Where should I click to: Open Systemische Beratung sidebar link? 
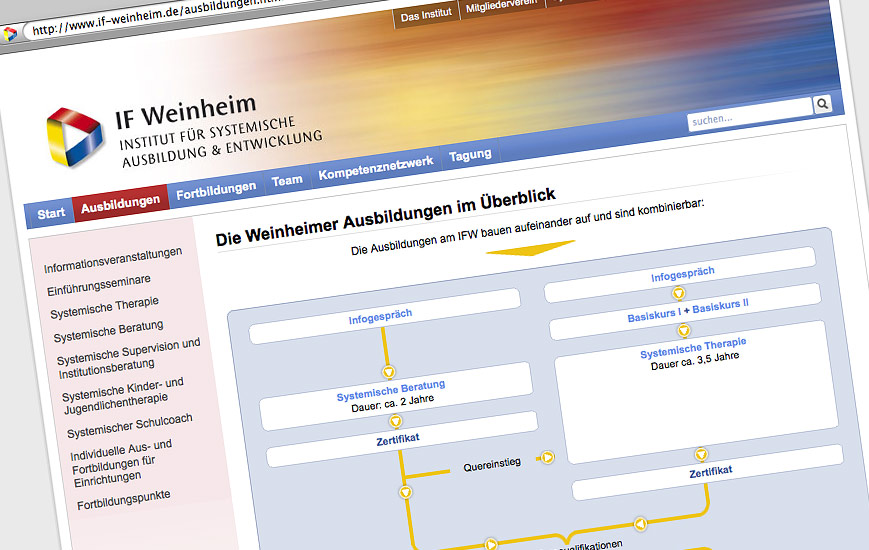109,330
